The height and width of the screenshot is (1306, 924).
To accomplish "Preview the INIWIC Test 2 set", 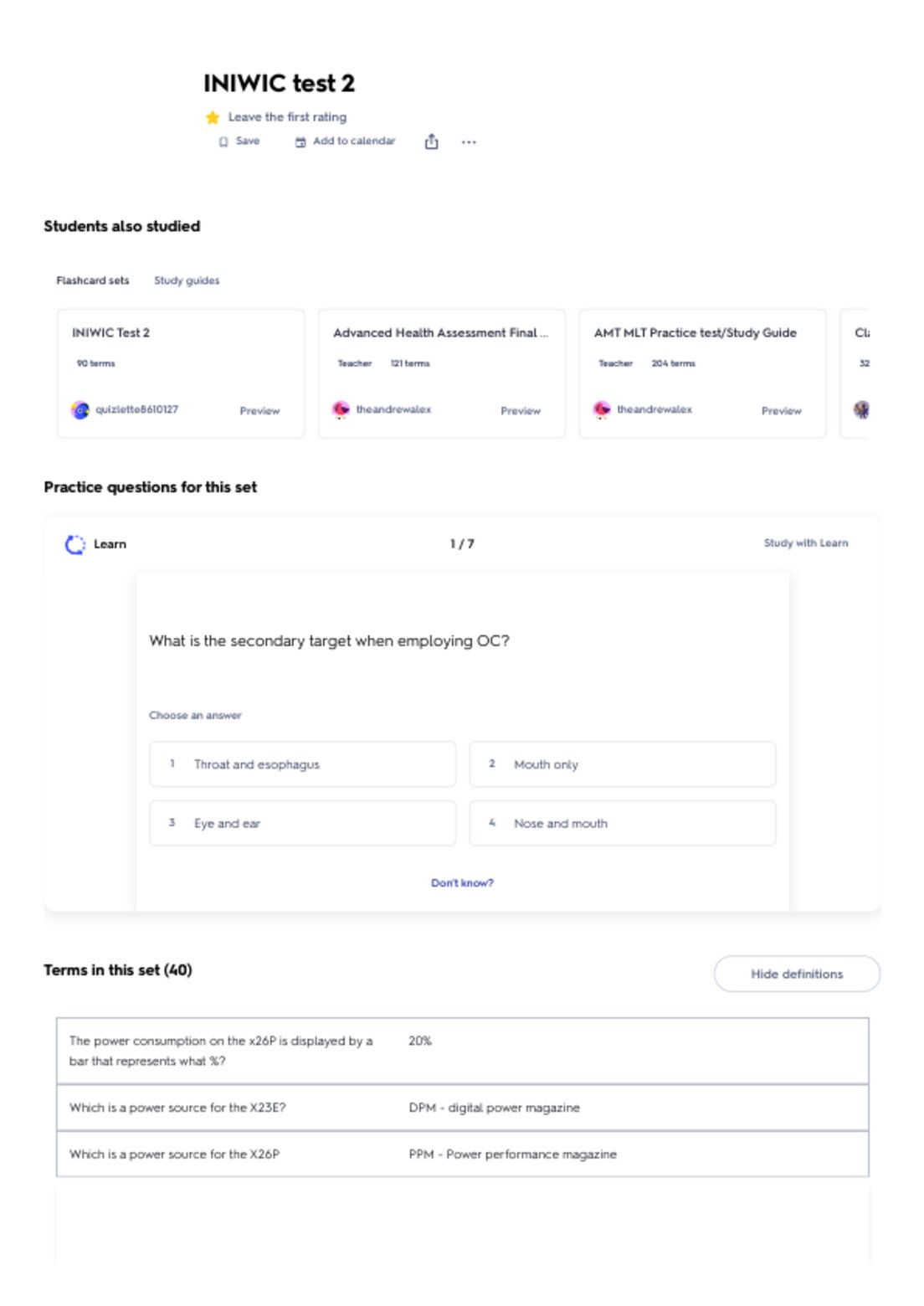I will coord(259,411).
